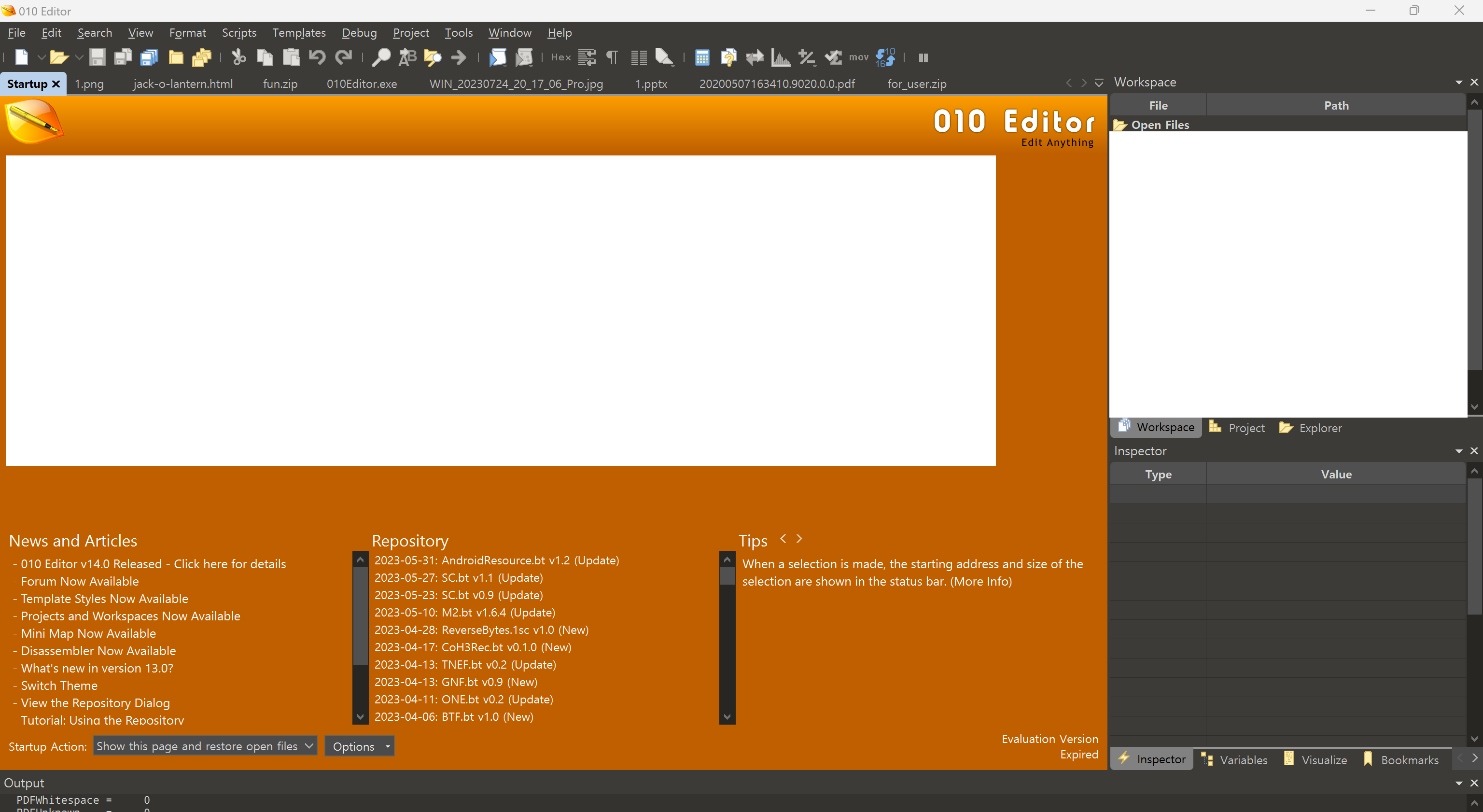Viewport: 1483px width, 812px height.
Task: Open the tab list dropdown arrow
Action: point(1099,83)
